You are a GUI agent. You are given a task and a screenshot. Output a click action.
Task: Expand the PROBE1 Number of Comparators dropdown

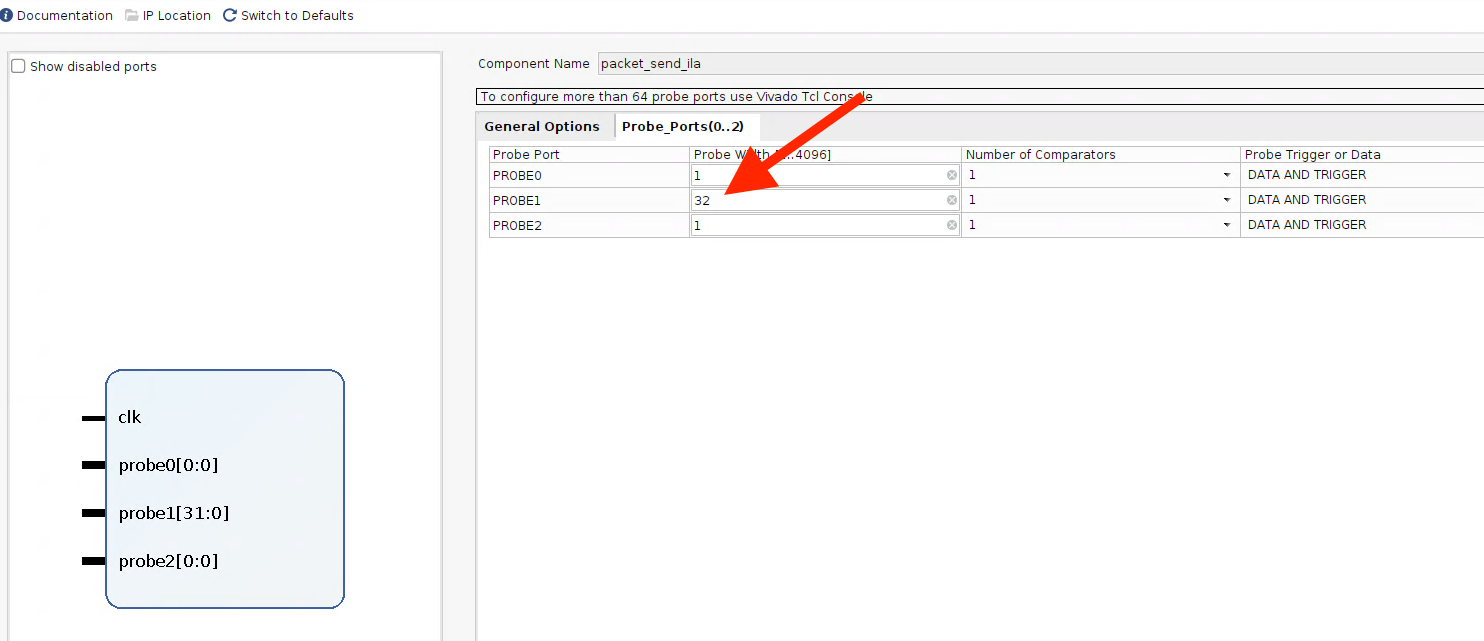click(x=1226, y=200)
